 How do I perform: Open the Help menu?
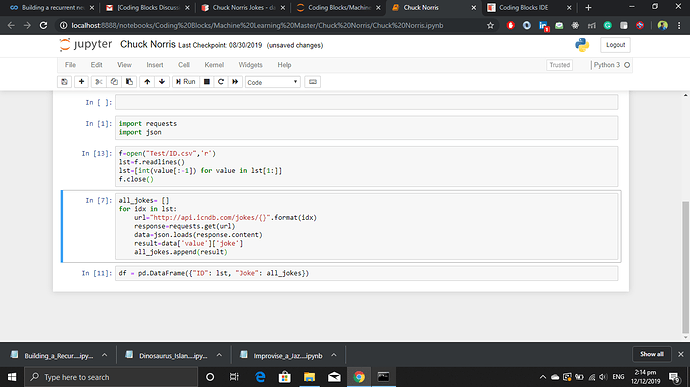[x=284, y=65]
